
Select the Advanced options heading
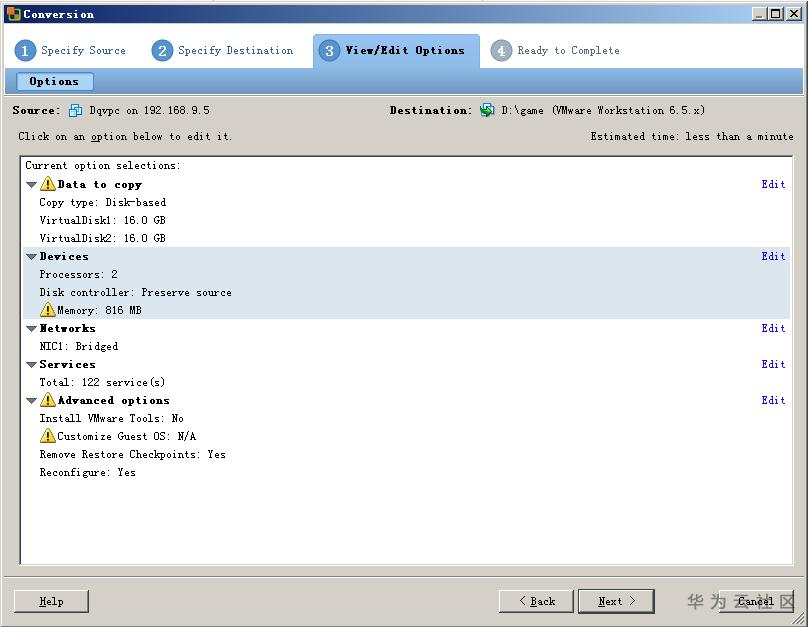[113, 400]
